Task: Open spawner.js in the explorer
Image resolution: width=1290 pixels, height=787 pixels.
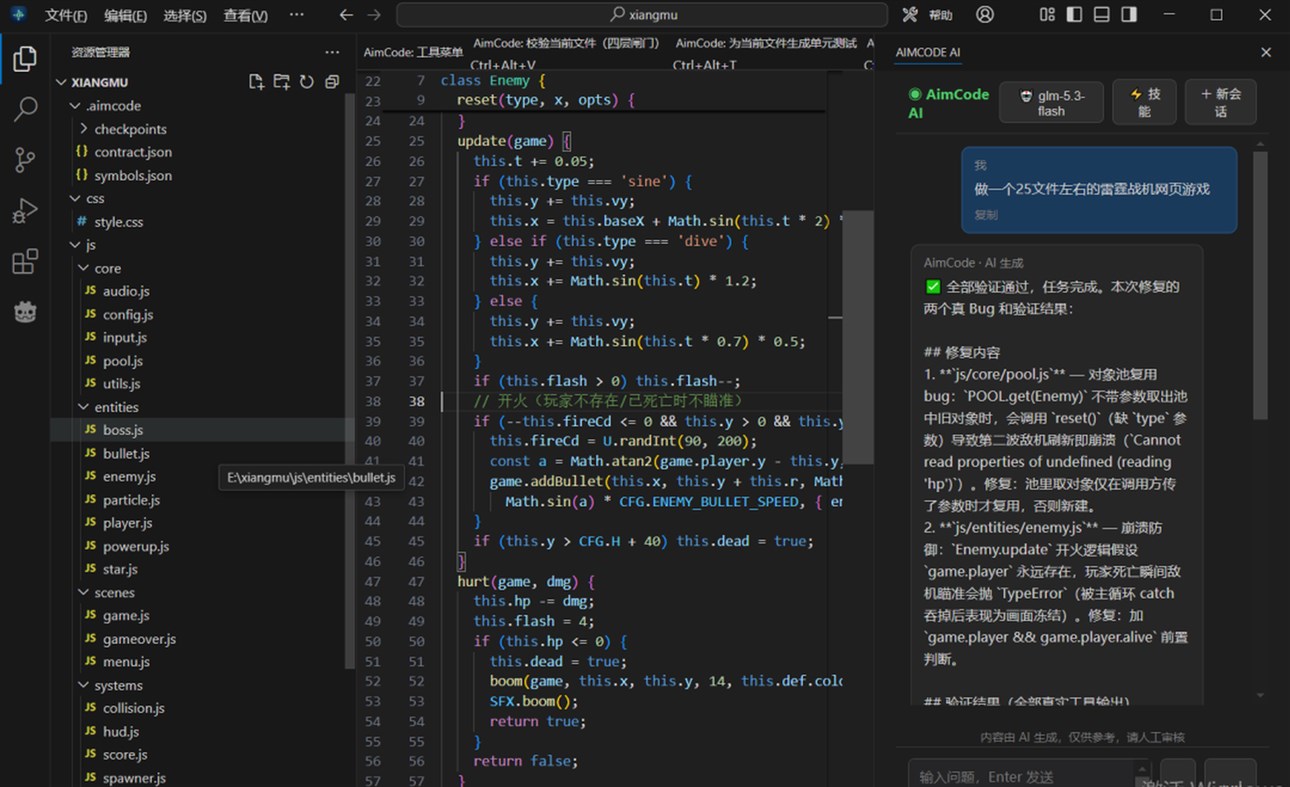Action: click(x=134, y=778)
